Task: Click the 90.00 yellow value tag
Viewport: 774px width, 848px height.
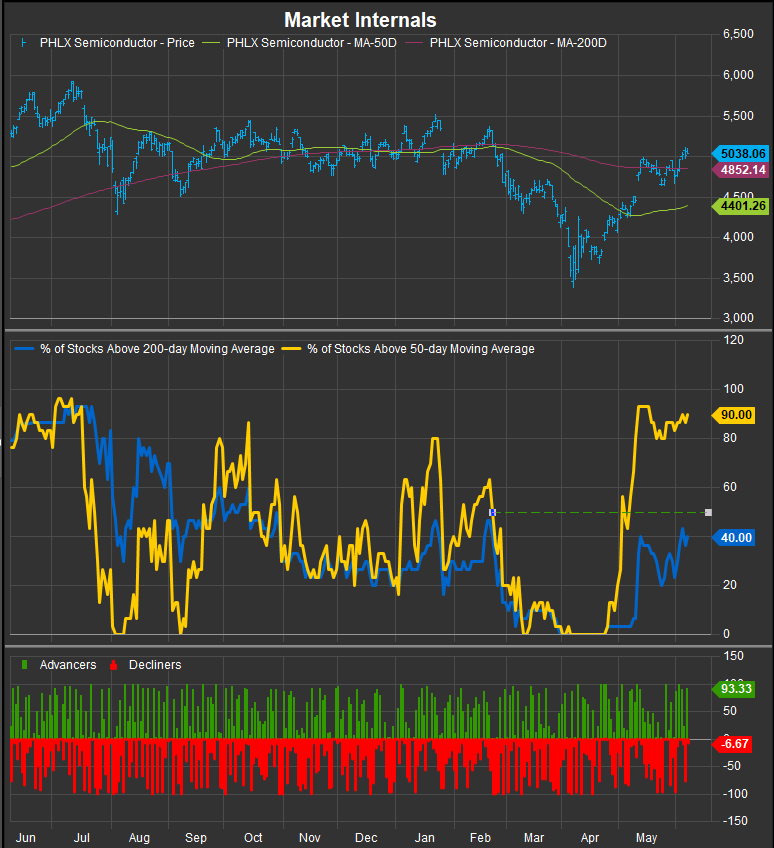Action: pyautogui.click(x=732, y=415)
